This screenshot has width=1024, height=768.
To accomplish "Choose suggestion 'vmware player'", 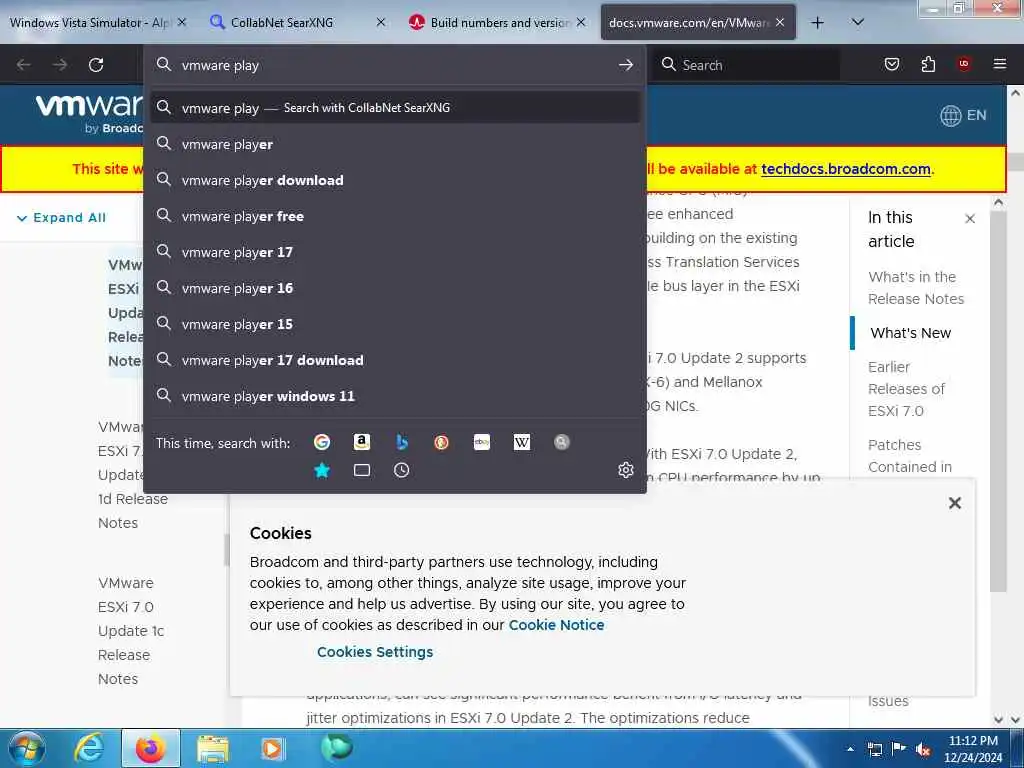I will click(x=395, y=144).
